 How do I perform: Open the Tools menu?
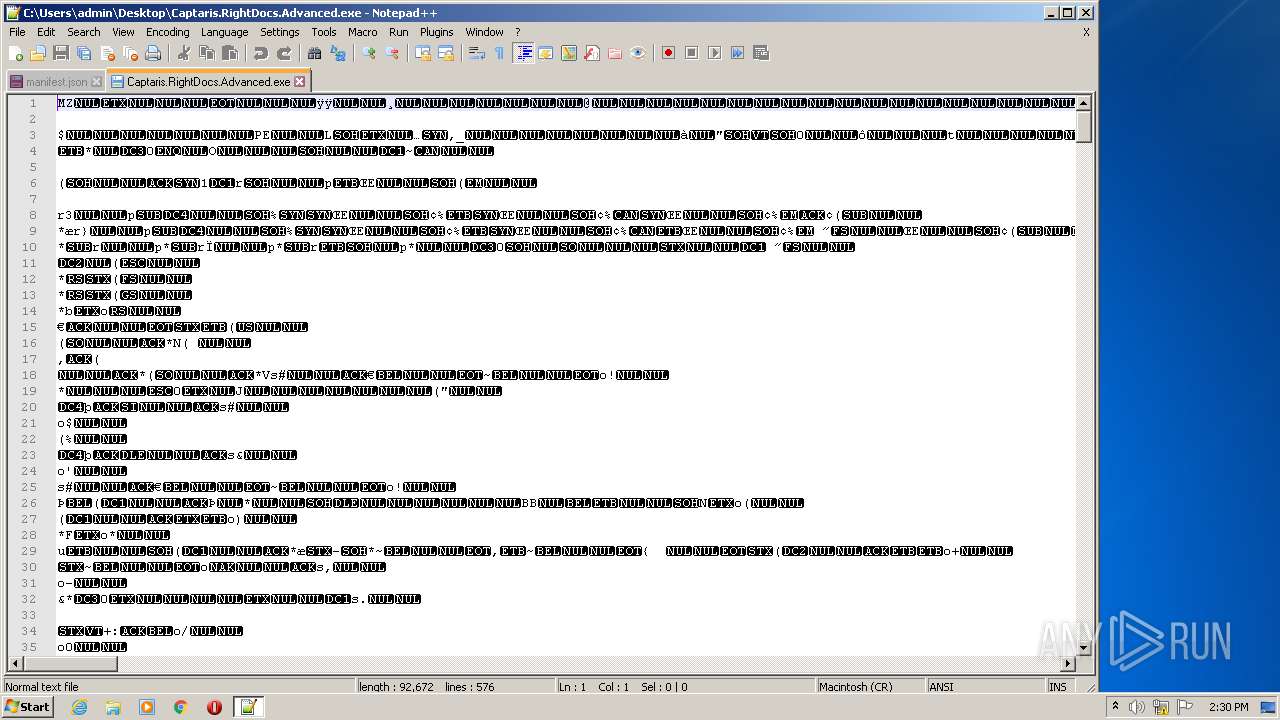click(324, 32)
